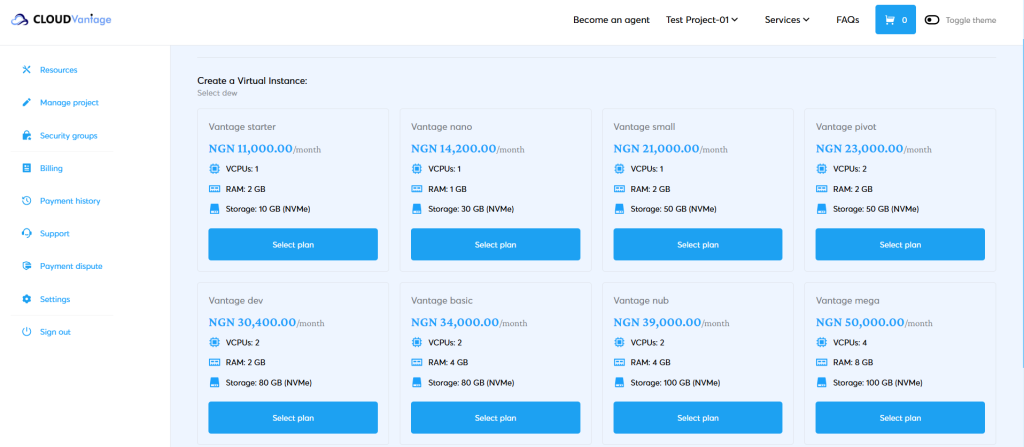Click the Payment history clock icon
The width and height of the screenshot is (1024, 447).
tap(27, 201)
